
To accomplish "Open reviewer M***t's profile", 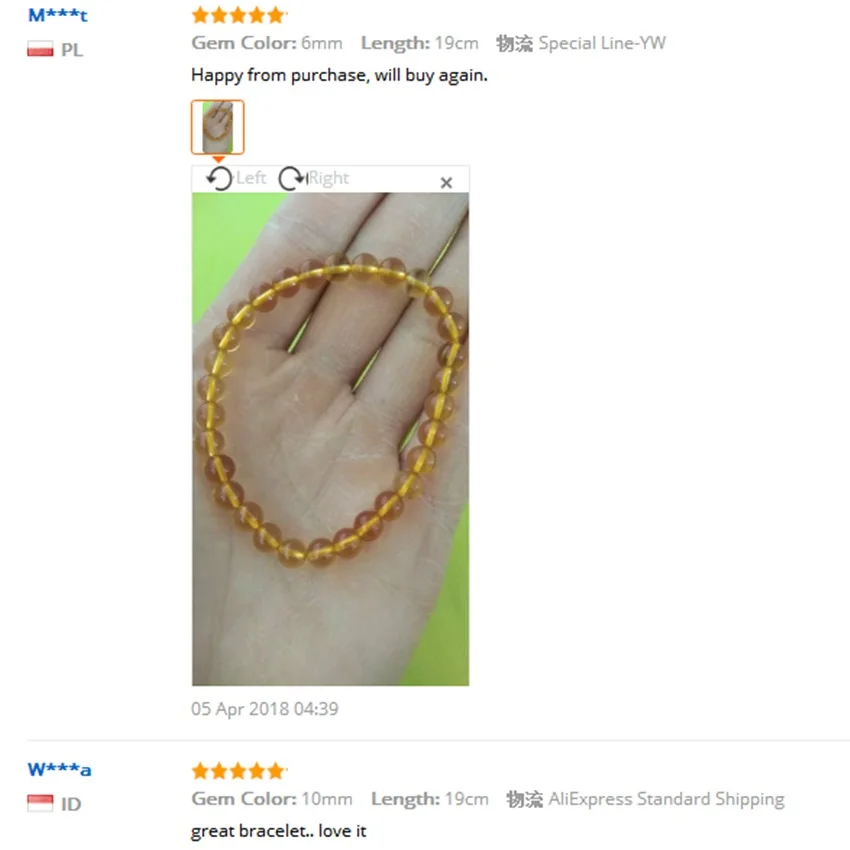I will click(x=58, y=15).
